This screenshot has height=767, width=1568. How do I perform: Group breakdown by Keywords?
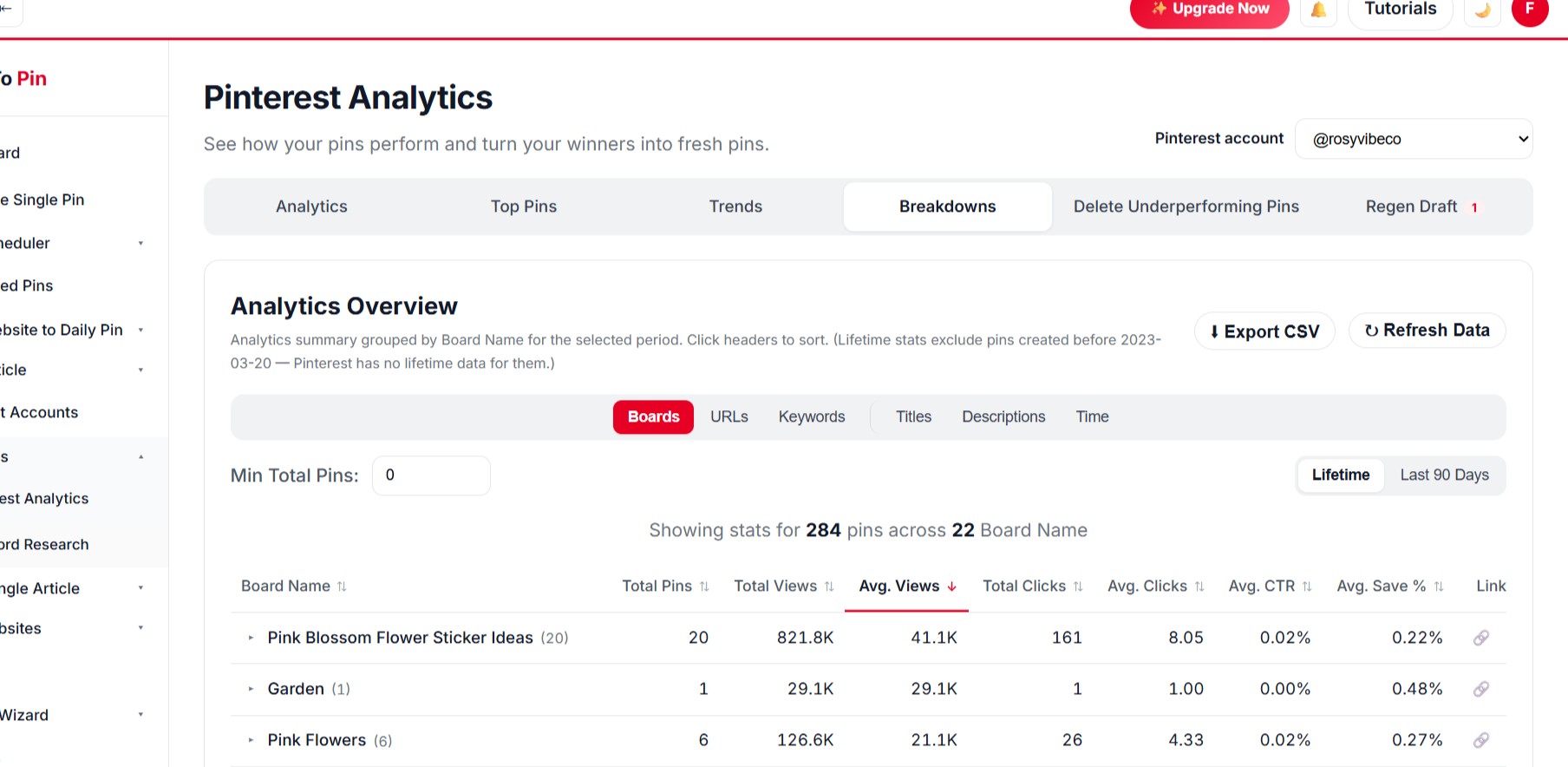coord(812,417)
